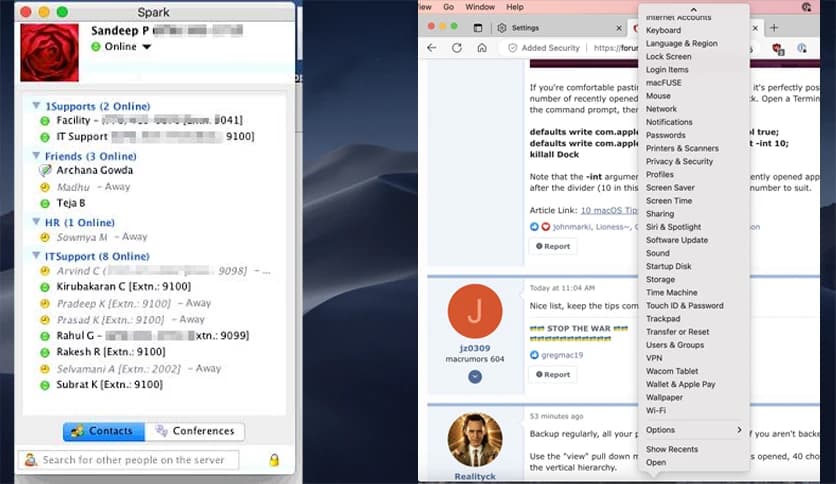Switch to the Conferences tab in Spark
Viewport: 836px width, 484px height.
(195, 431)
